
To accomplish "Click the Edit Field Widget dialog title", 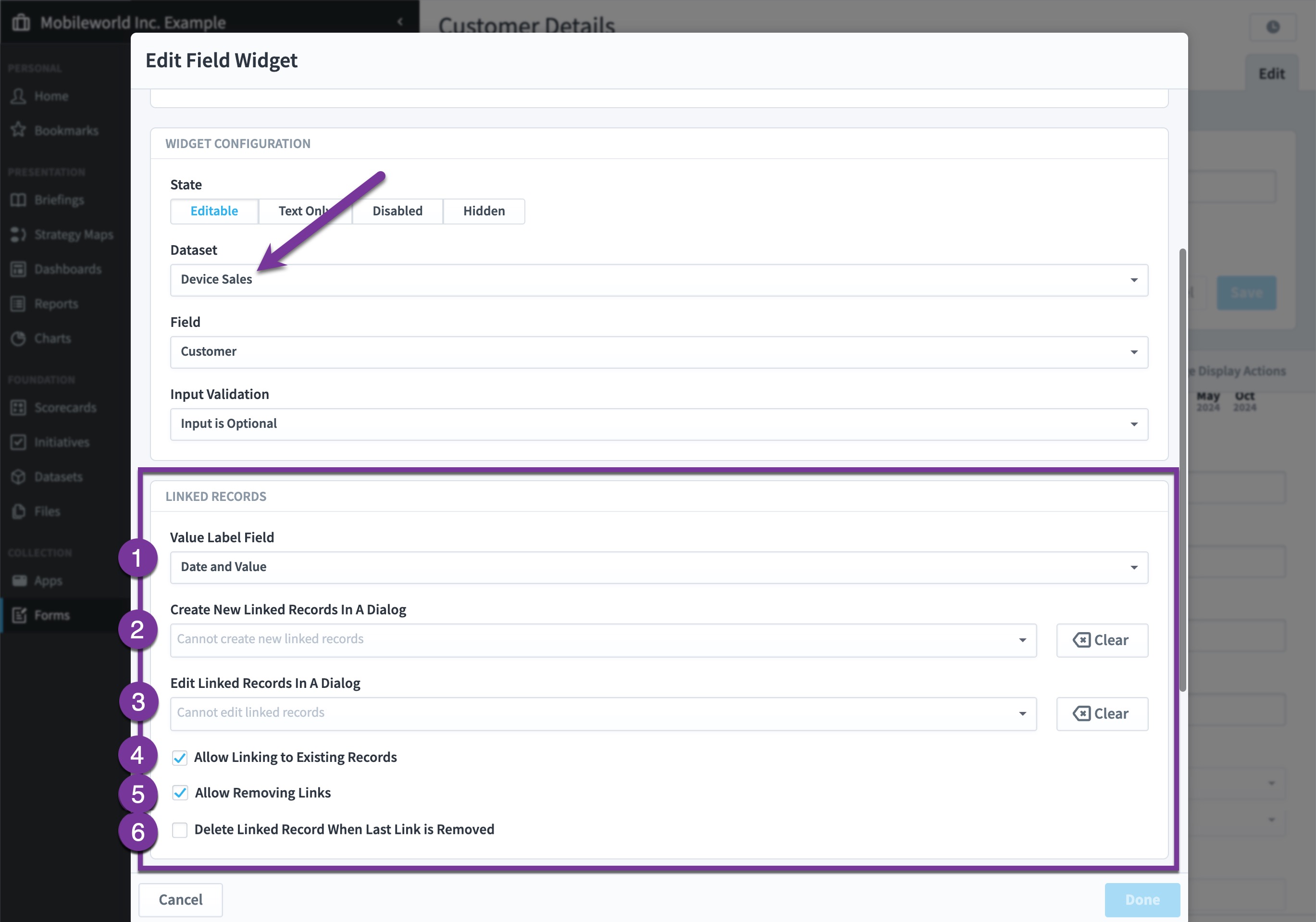I will (221, 60).
